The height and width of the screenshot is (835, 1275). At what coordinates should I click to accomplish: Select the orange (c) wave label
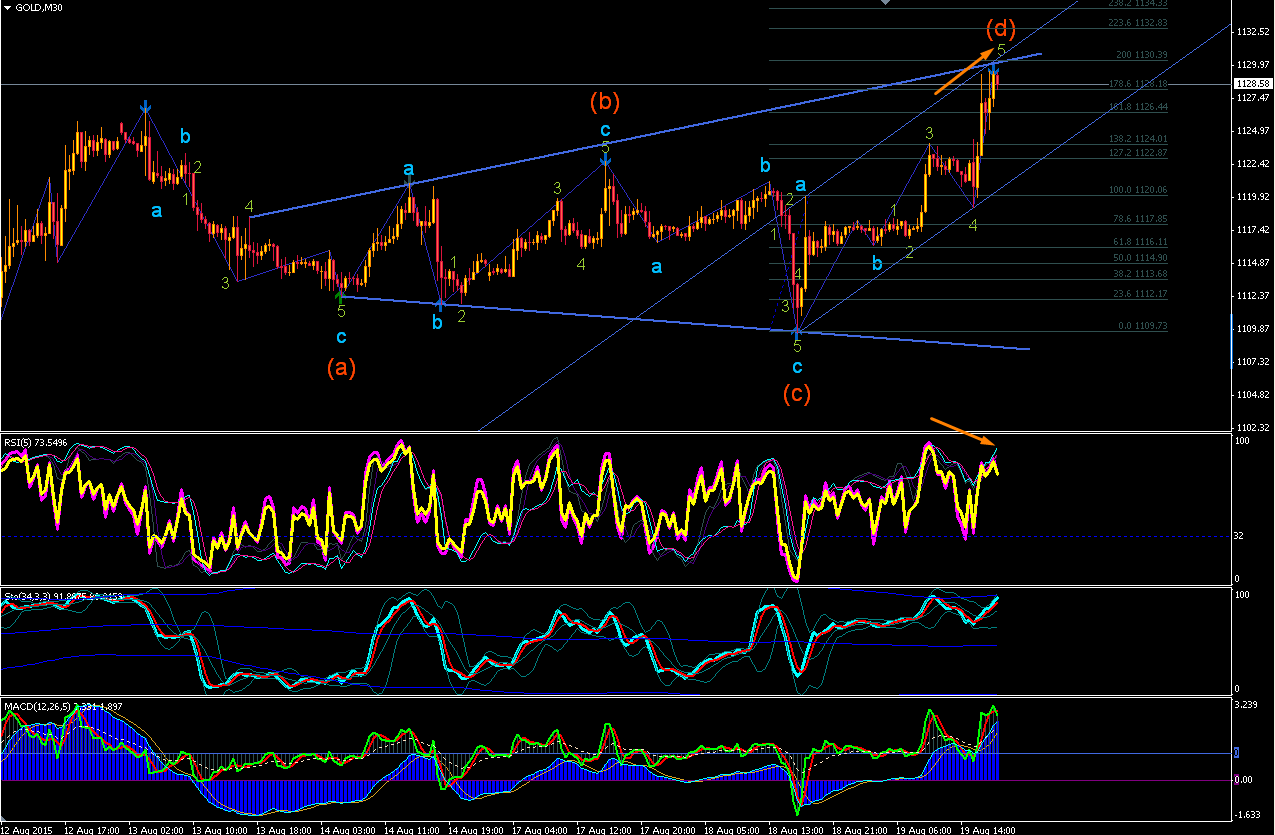tap(797, 394)
